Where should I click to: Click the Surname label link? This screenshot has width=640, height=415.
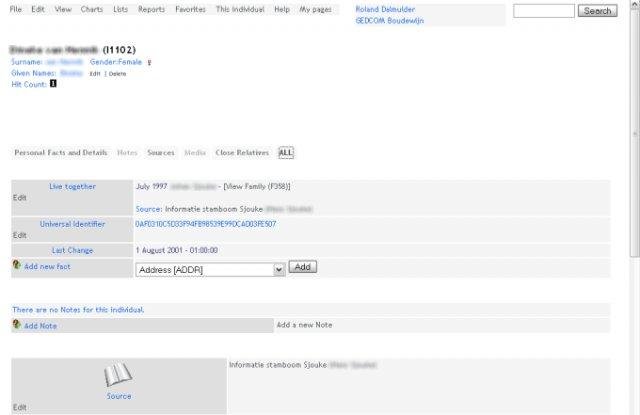[x=27, y=62]
